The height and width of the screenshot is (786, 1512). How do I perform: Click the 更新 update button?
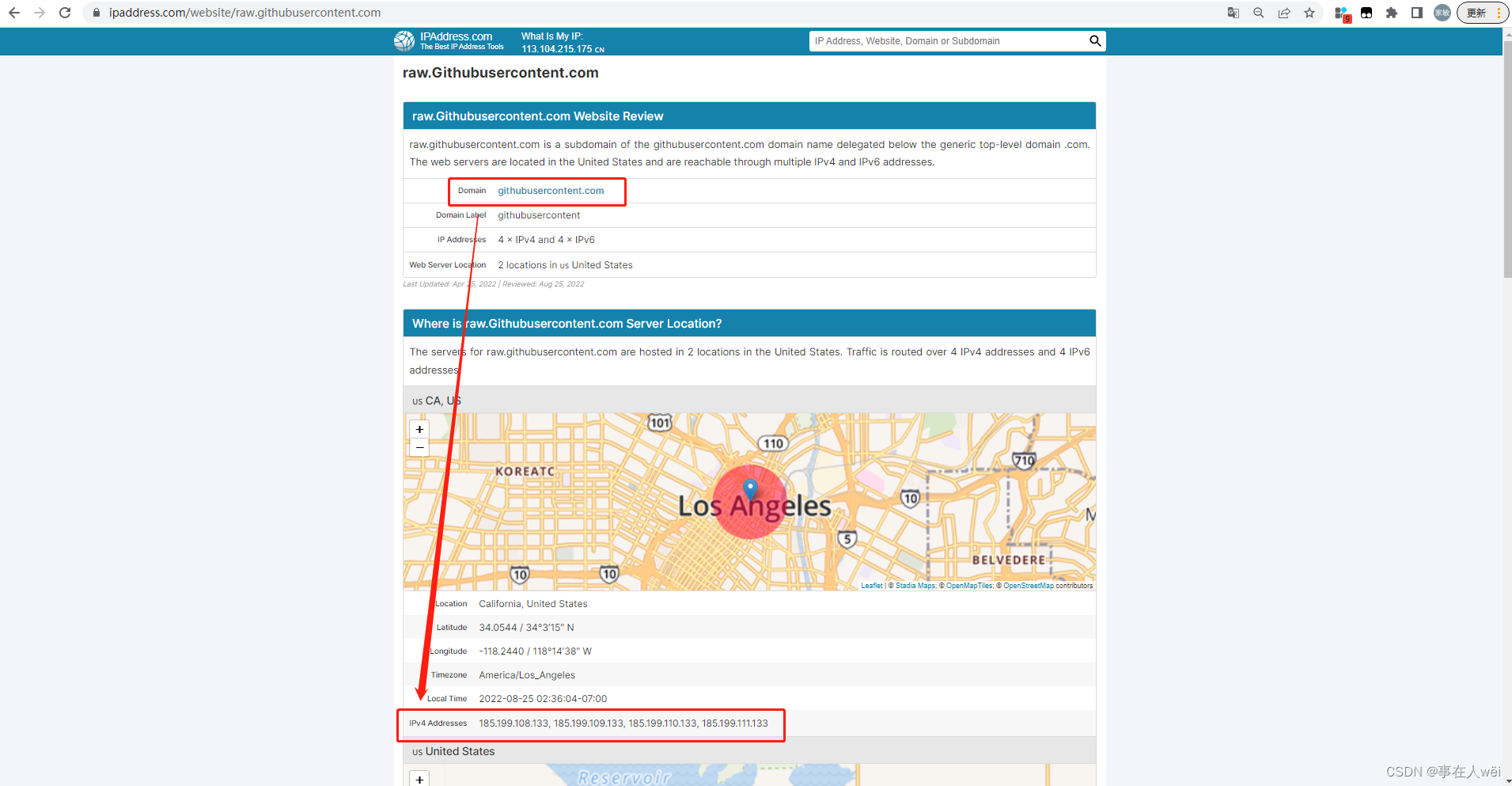point(1483,13)
